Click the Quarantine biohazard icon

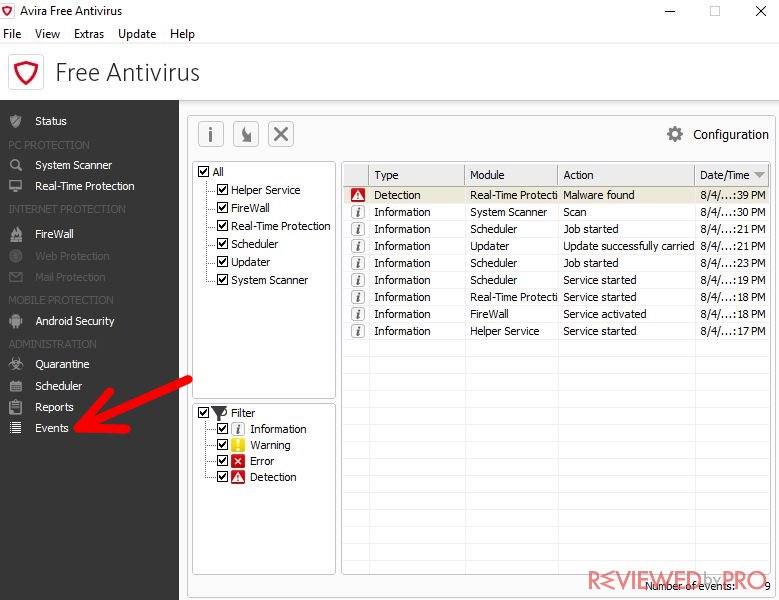coord(16,364)
